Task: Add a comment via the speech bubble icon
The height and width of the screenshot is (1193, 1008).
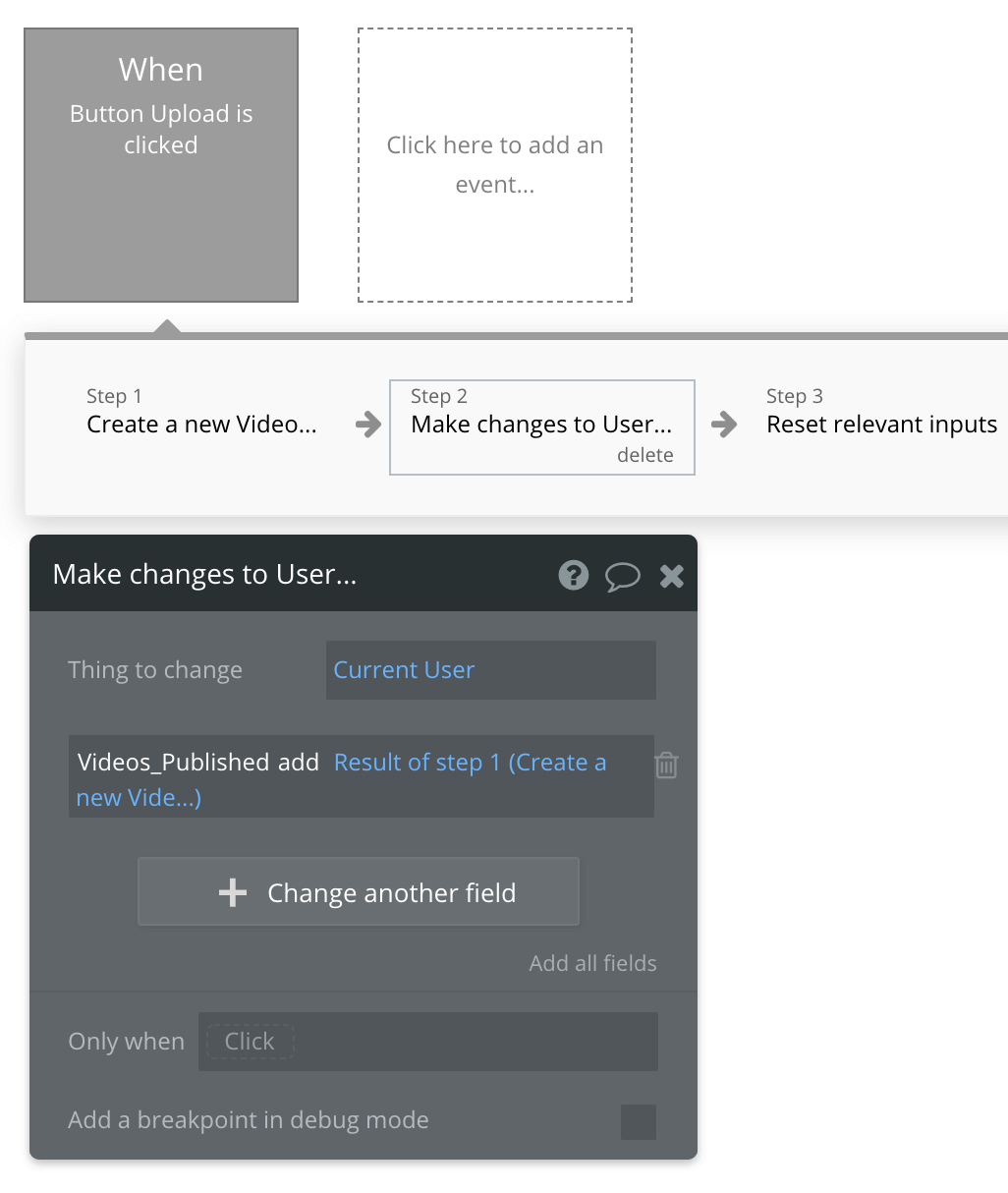Action: pyautogui.click(x=623, y=575)
